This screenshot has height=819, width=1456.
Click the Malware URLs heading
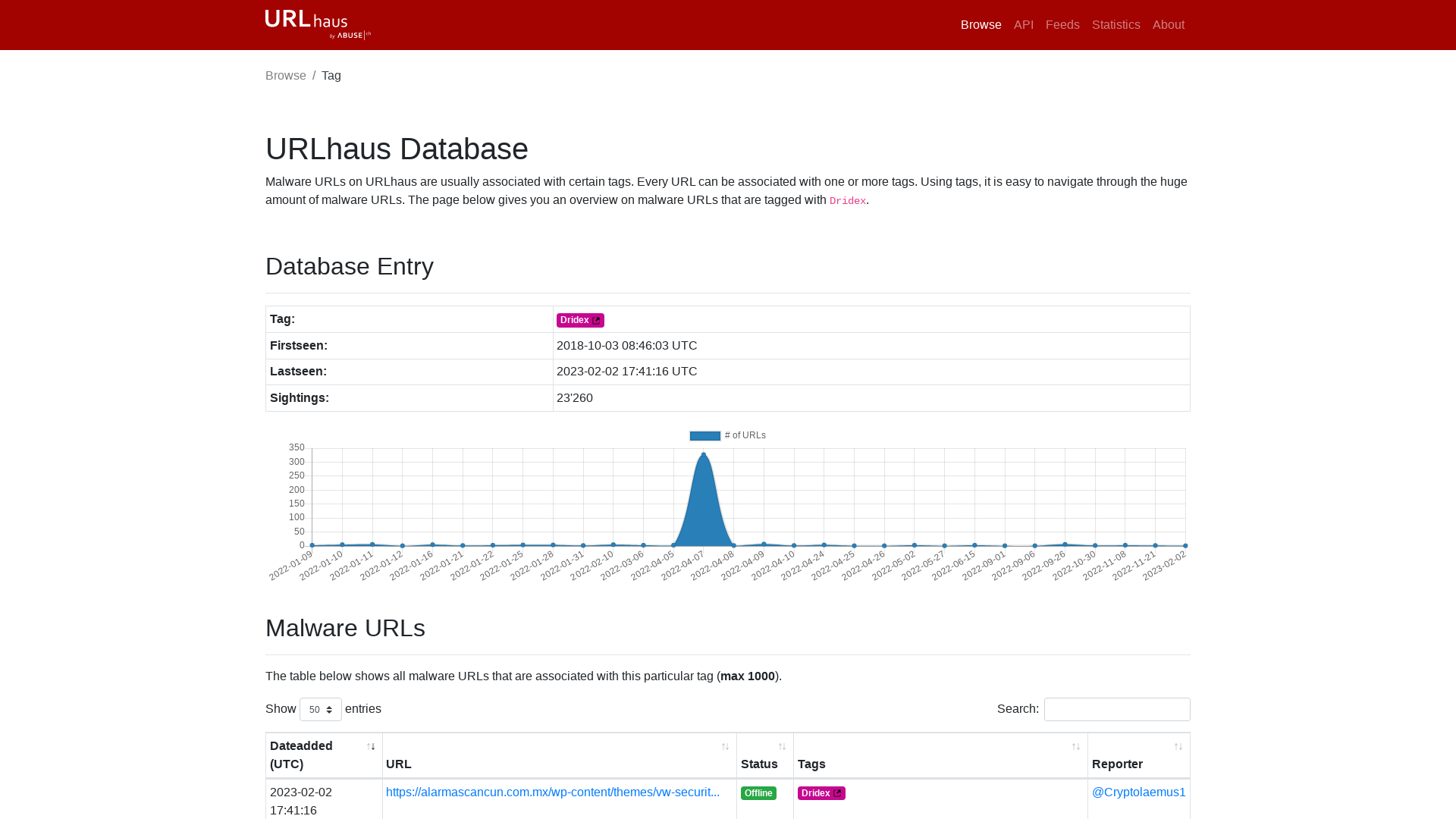(345, 628)
